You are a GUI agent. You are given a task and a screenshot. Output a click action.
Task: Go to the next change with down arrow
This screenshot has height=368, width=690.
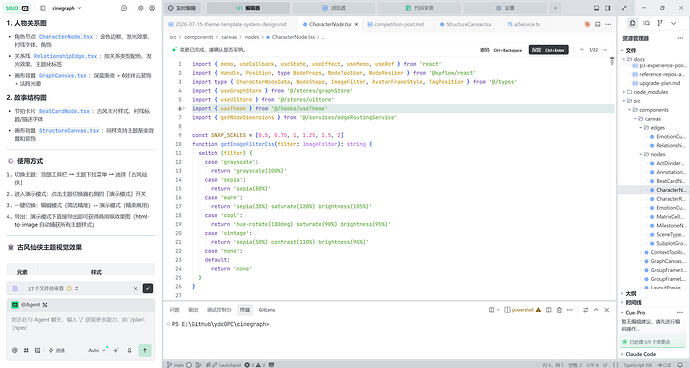point(605,50)
